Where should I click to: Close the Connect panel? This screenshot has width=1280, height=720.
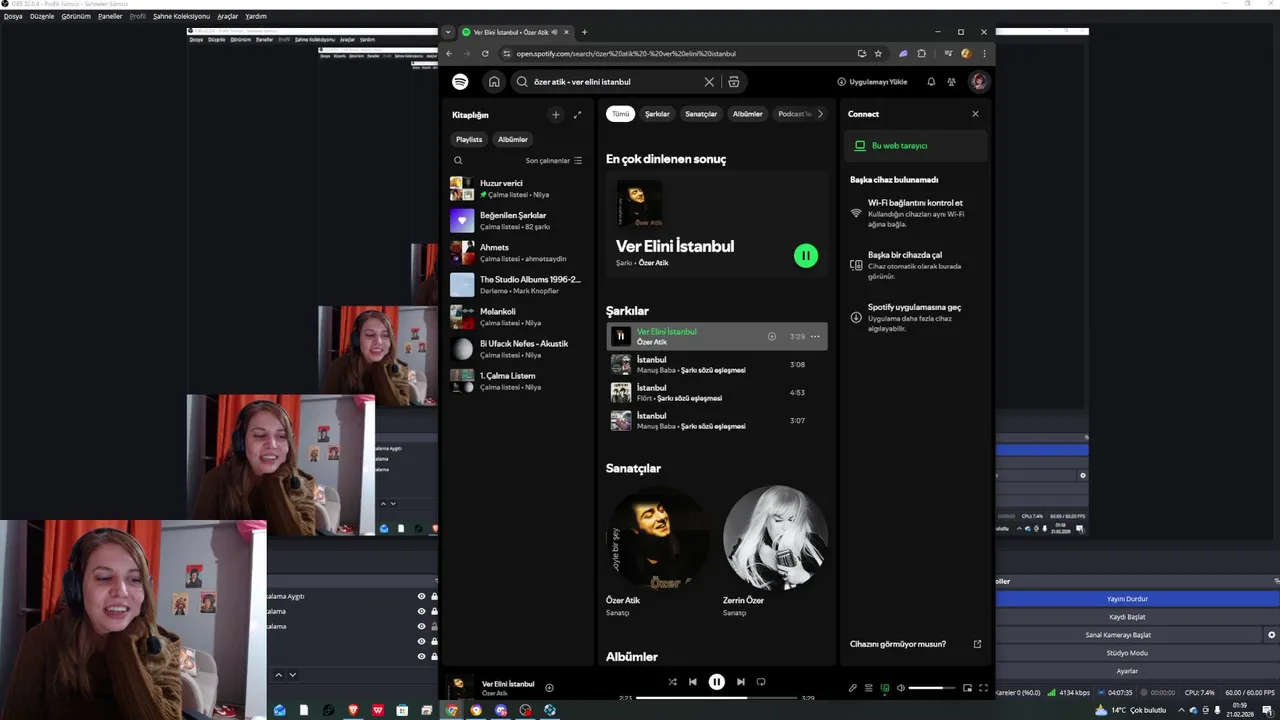pyautogui.click(x=975, y=114)
